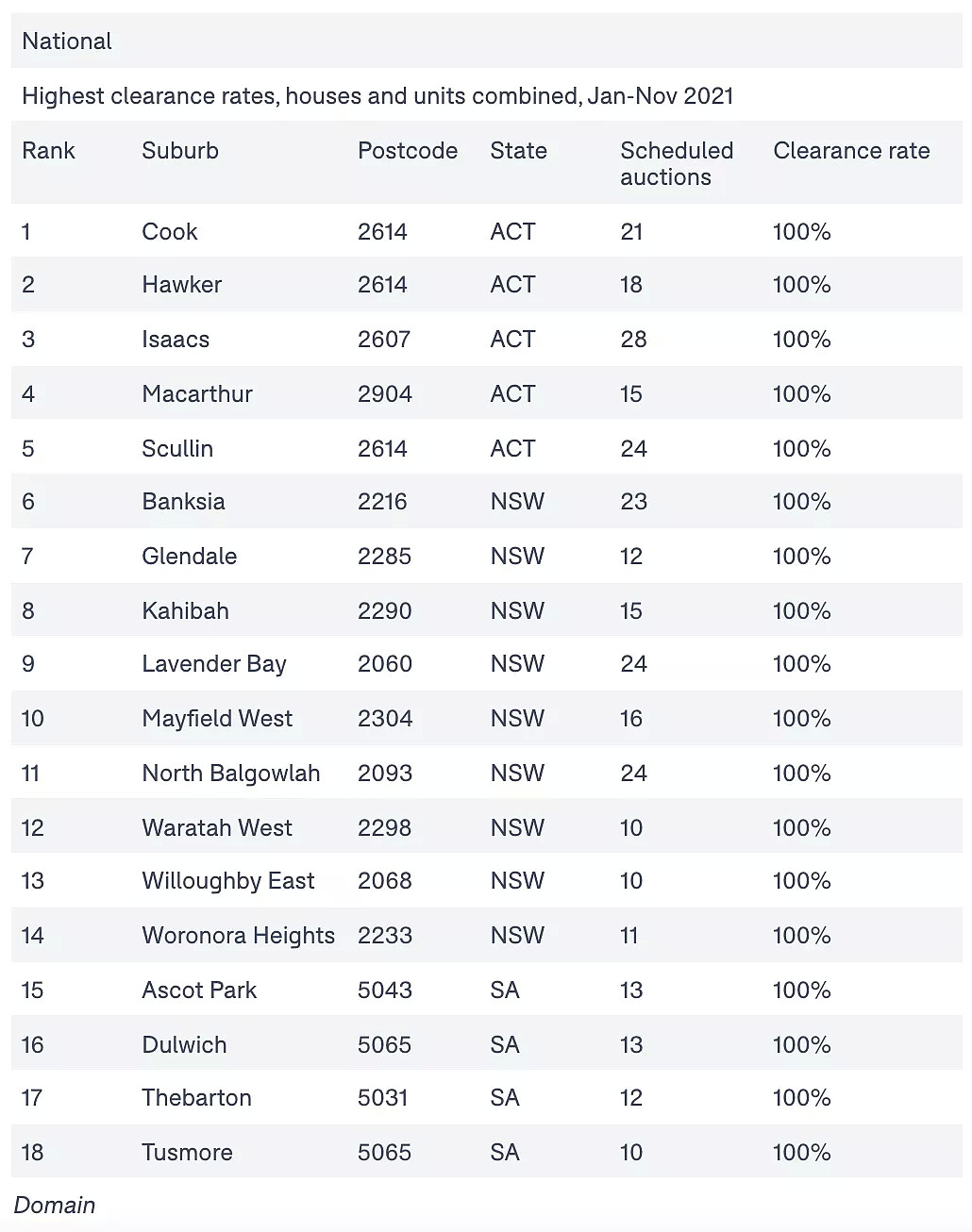Click the Domain source label

pyautogui.click(x=55, y=1206)
